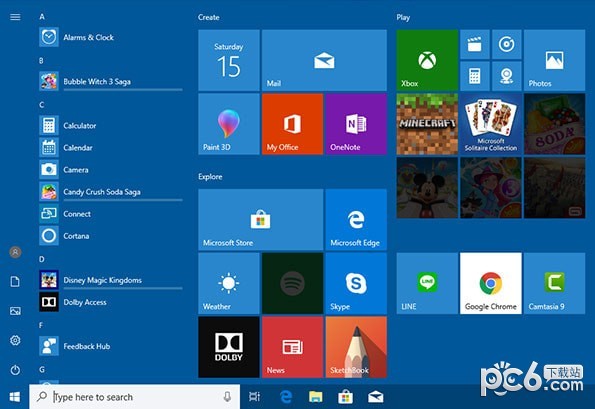Image resolution: width=595 pixels, height=409 pixels.
Task: Click the Power button in Start sidebar
Action: click(x=15, y=370)
